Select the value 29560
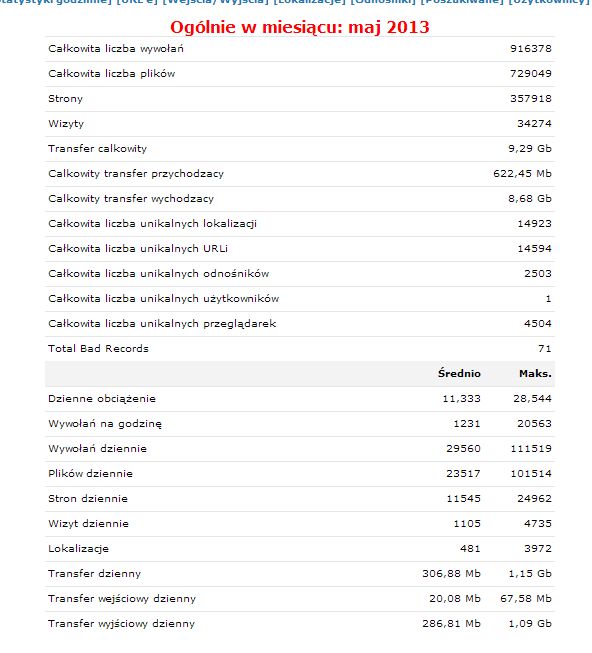 point(463,449)
